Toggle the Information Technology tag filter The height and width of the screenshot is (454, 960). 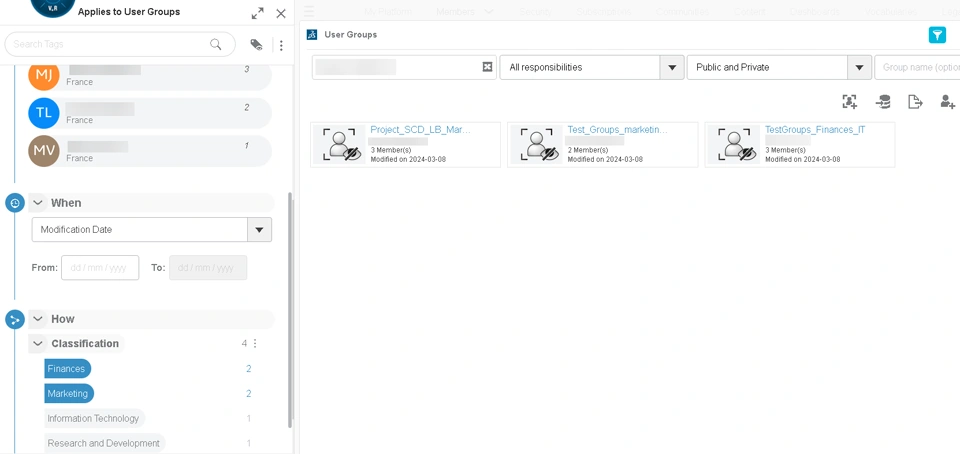pos(93,419)
